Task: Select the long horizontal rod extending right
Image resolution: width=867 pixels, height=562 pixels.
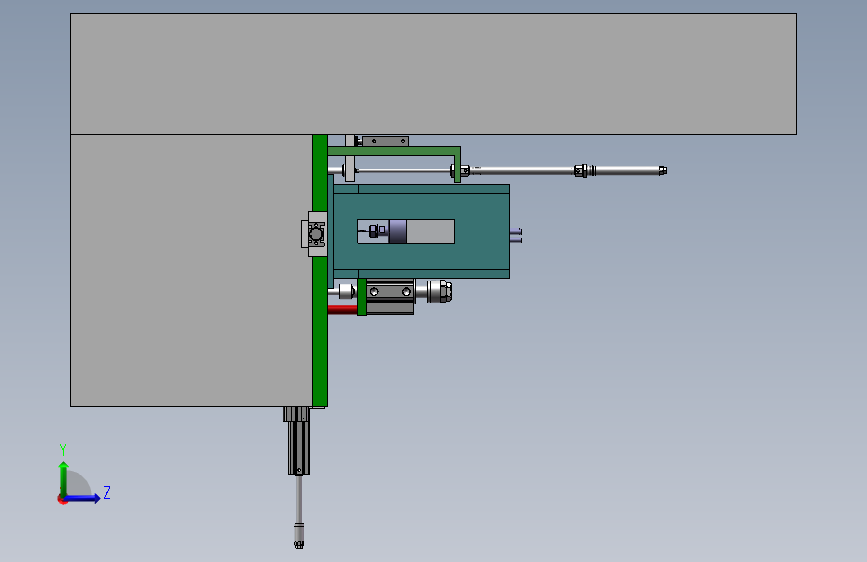Action: click(x=564, y=170)
